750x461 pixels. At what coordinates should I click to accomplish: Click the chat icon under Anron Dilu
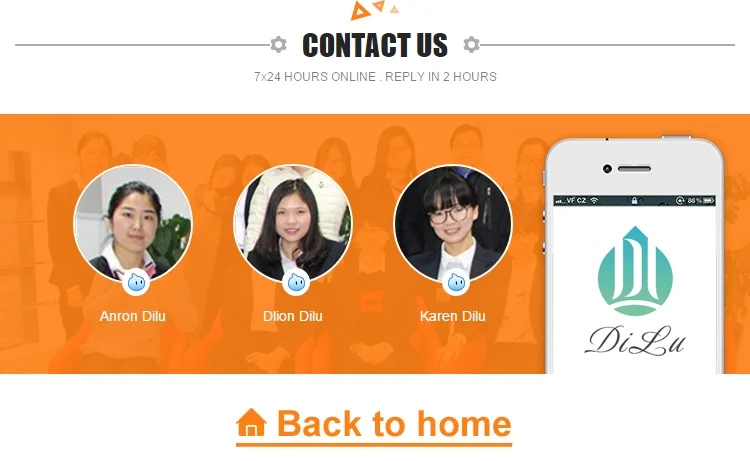pyautogui.click(x=136, y=283)
